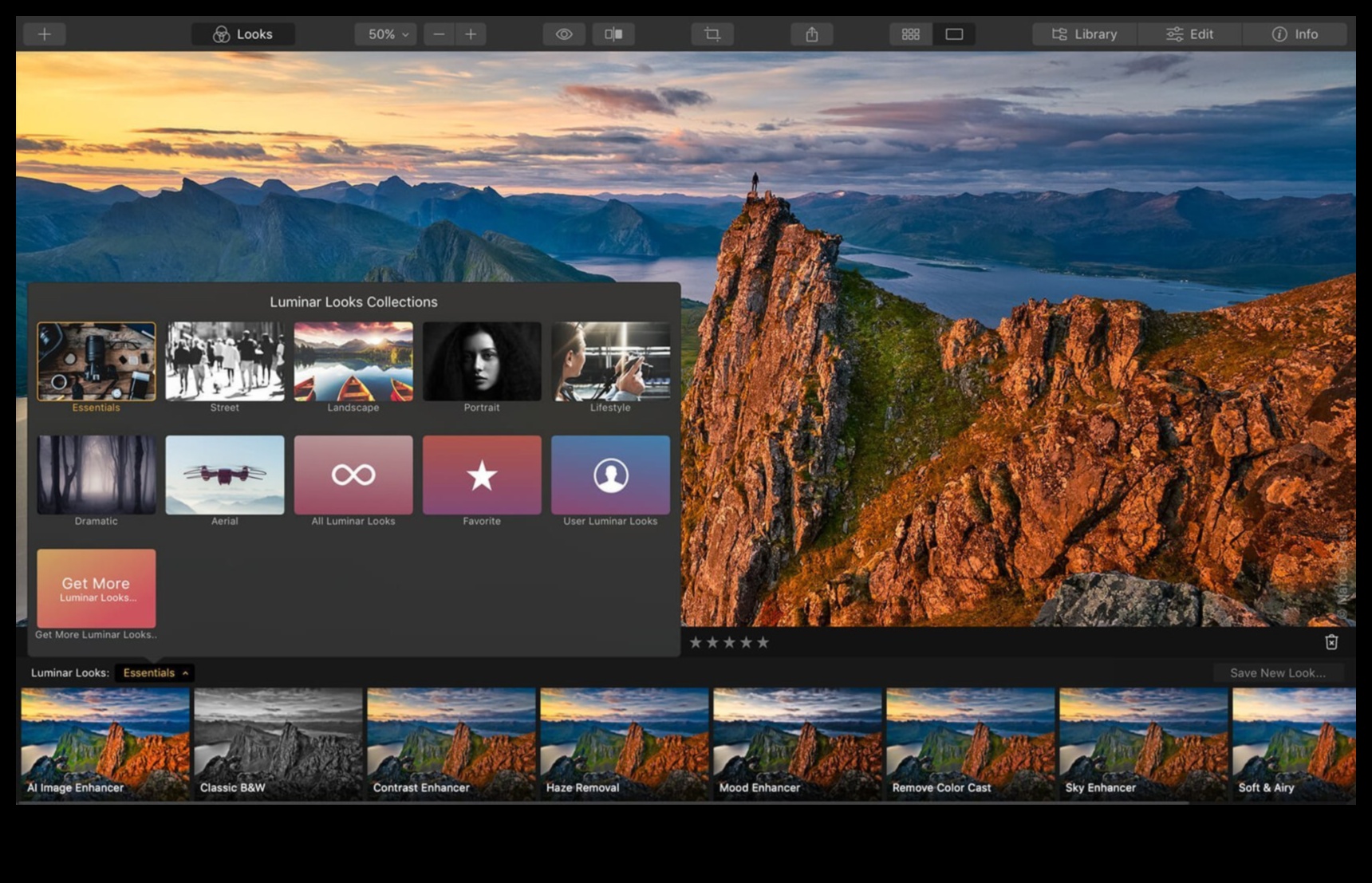Apply the Soft & Airy look
1372x883 pixels.
(x=1294, y=744)
